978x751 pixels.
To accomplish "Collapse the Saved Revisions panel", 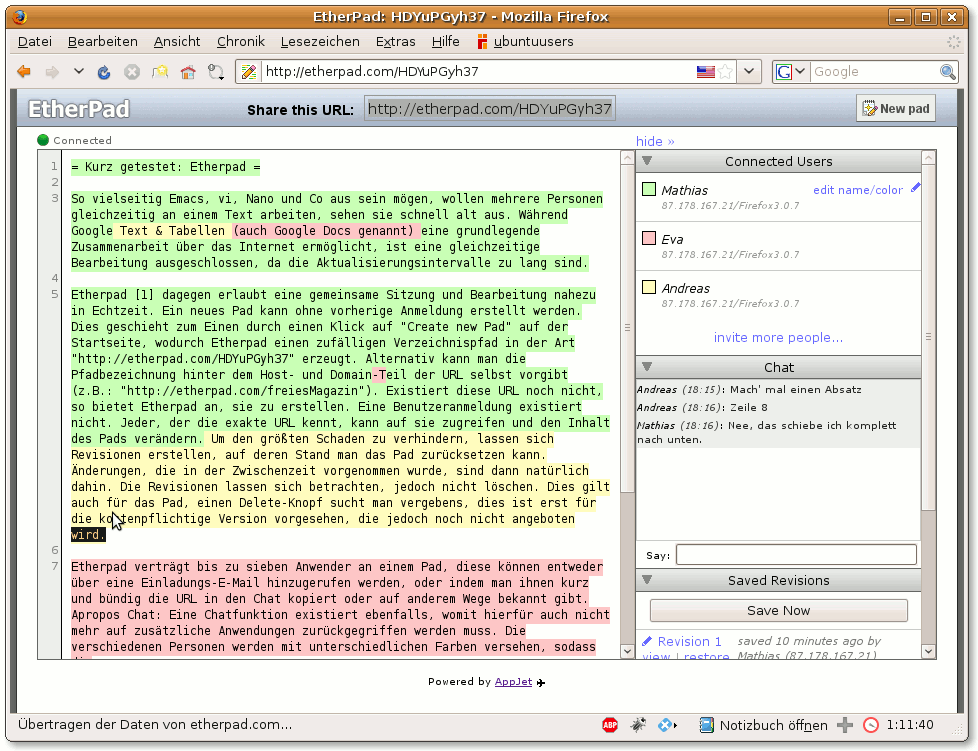I will click(647, 580).
